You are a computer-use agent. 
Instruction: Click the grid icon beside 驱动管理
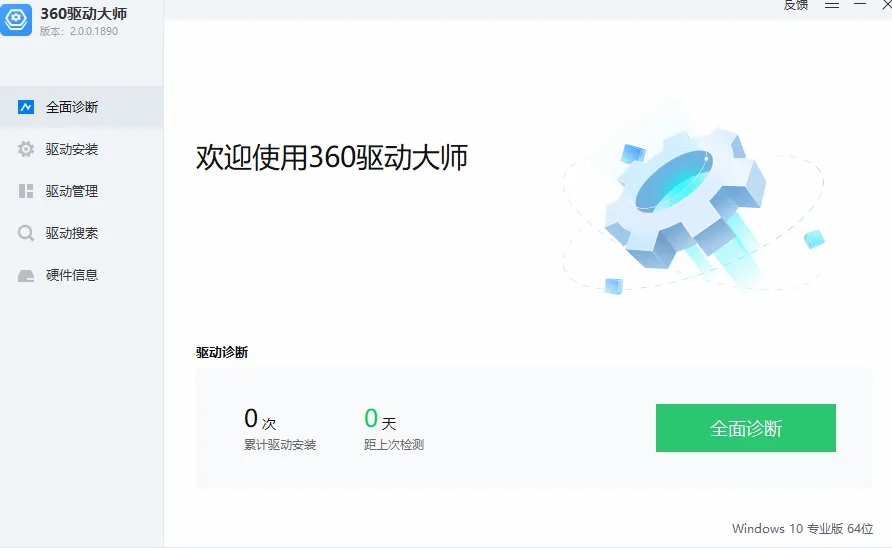pyautogui.click(x=26, y=191)
